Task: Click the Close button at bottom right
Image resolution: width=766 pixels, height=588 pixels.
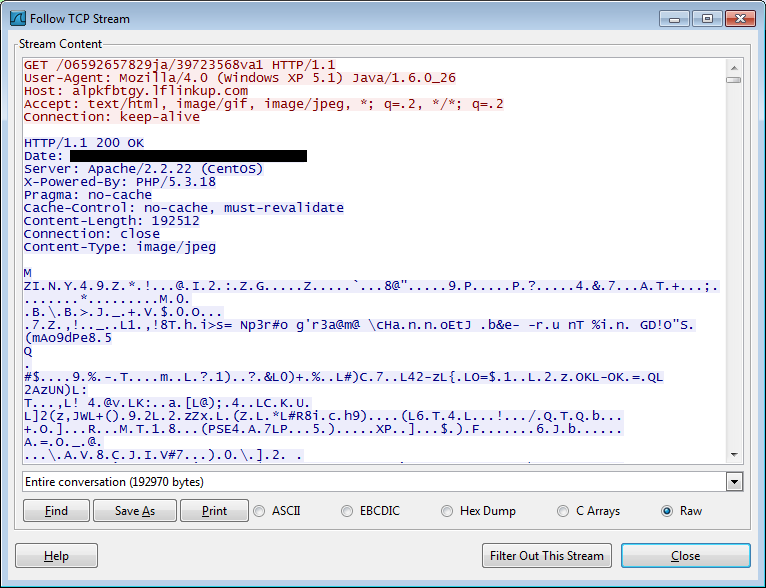Action: click(x=685, y=556)
